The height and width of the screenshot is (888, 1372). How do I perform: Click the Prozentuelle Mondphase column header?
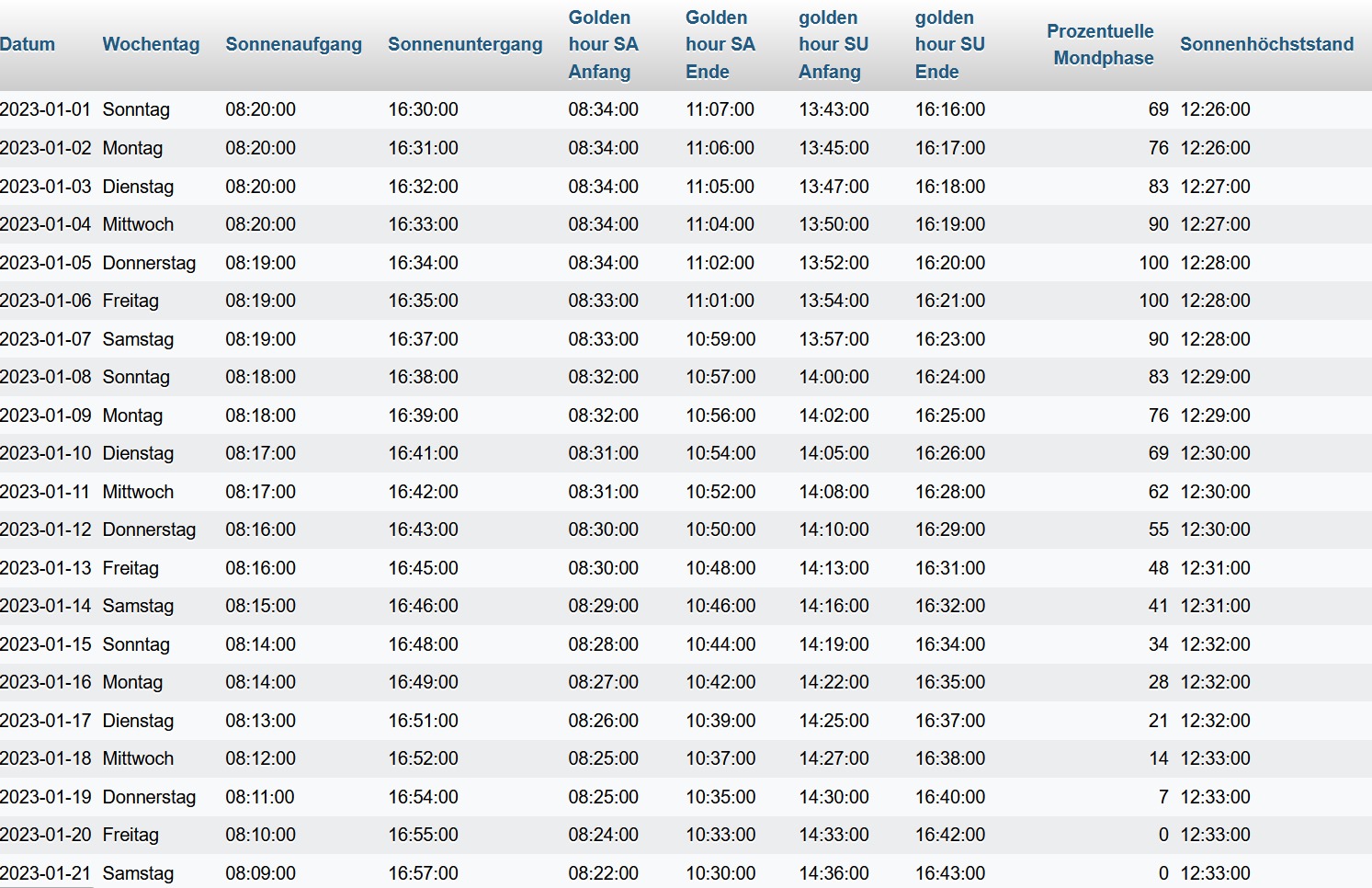pyautogui.click(x=1100, y=44)
